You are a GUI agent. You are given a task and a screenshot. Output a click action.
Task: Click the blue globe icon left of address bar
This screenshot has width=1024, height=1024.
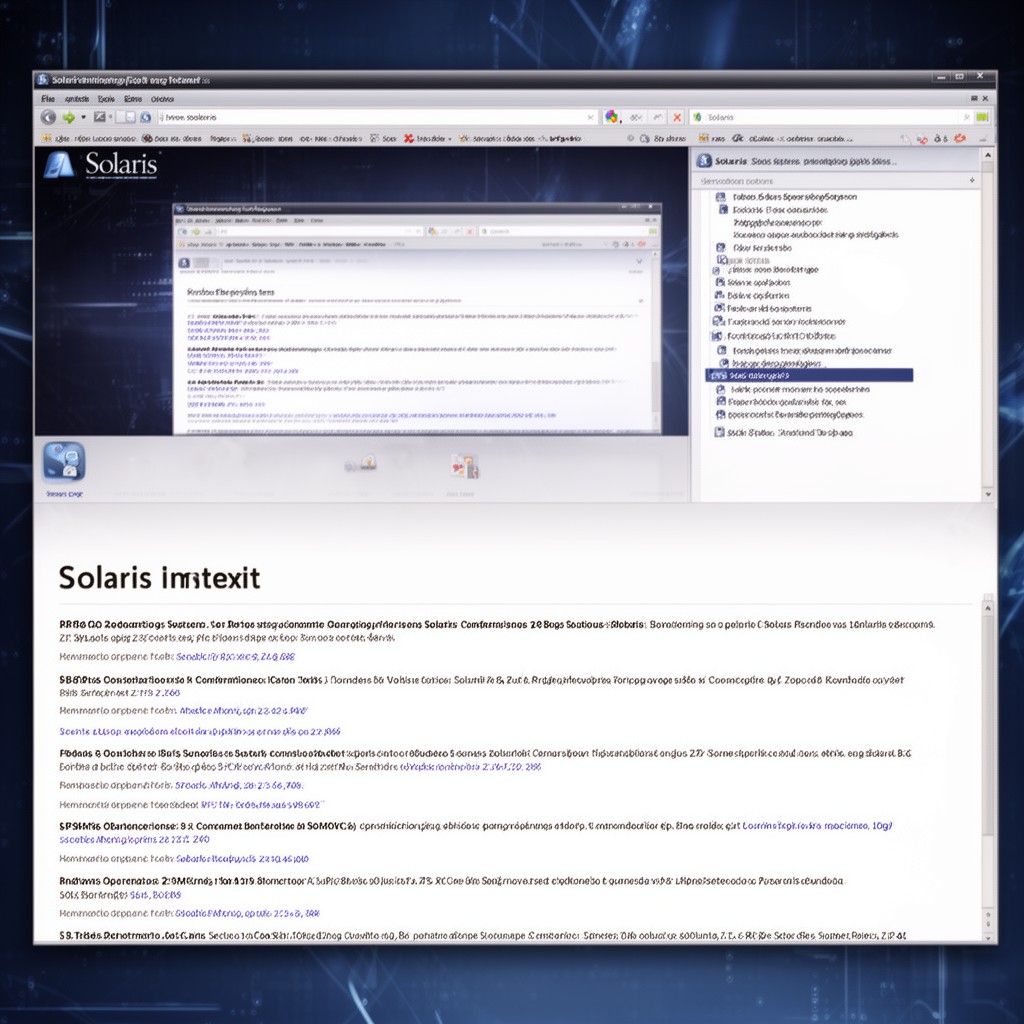(x=146, y=117)
